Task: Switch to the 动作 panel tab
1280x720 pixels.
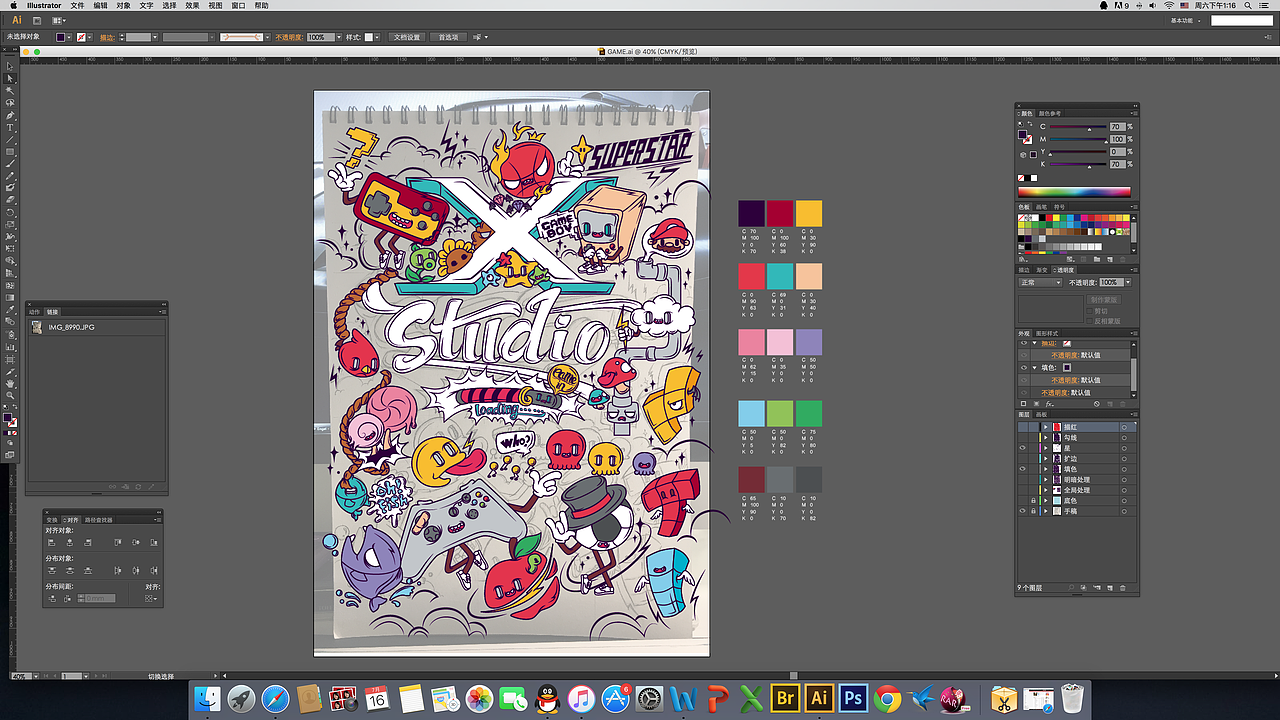Action: [x=35, y=311]
